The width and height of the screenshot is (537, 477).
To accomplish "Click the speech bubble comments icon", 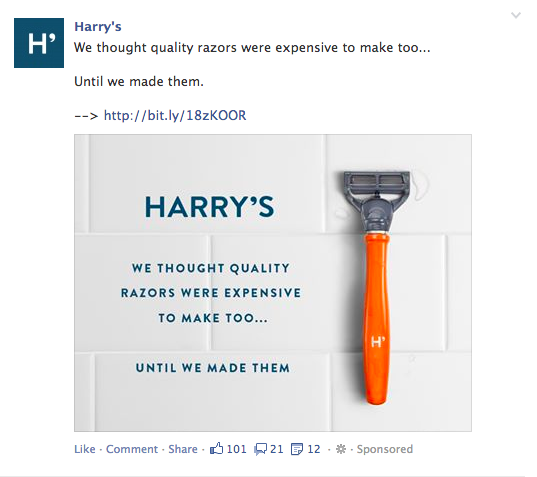I will click(260, 449).
